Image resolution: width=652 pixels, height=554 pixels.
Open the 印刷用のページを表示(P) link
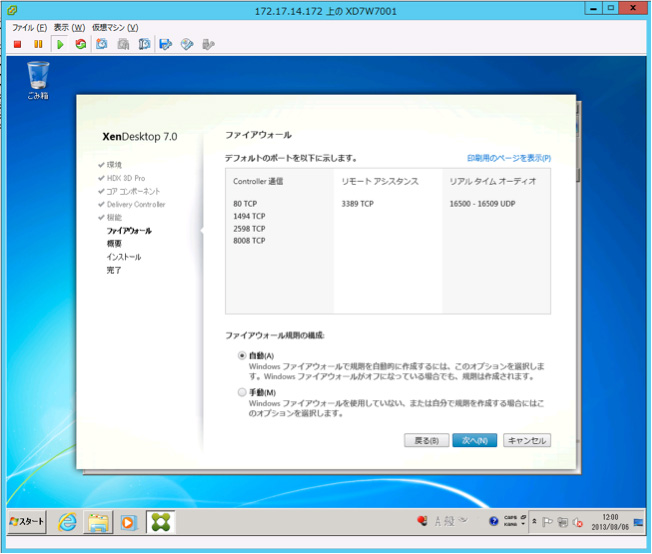pos(509,158)
